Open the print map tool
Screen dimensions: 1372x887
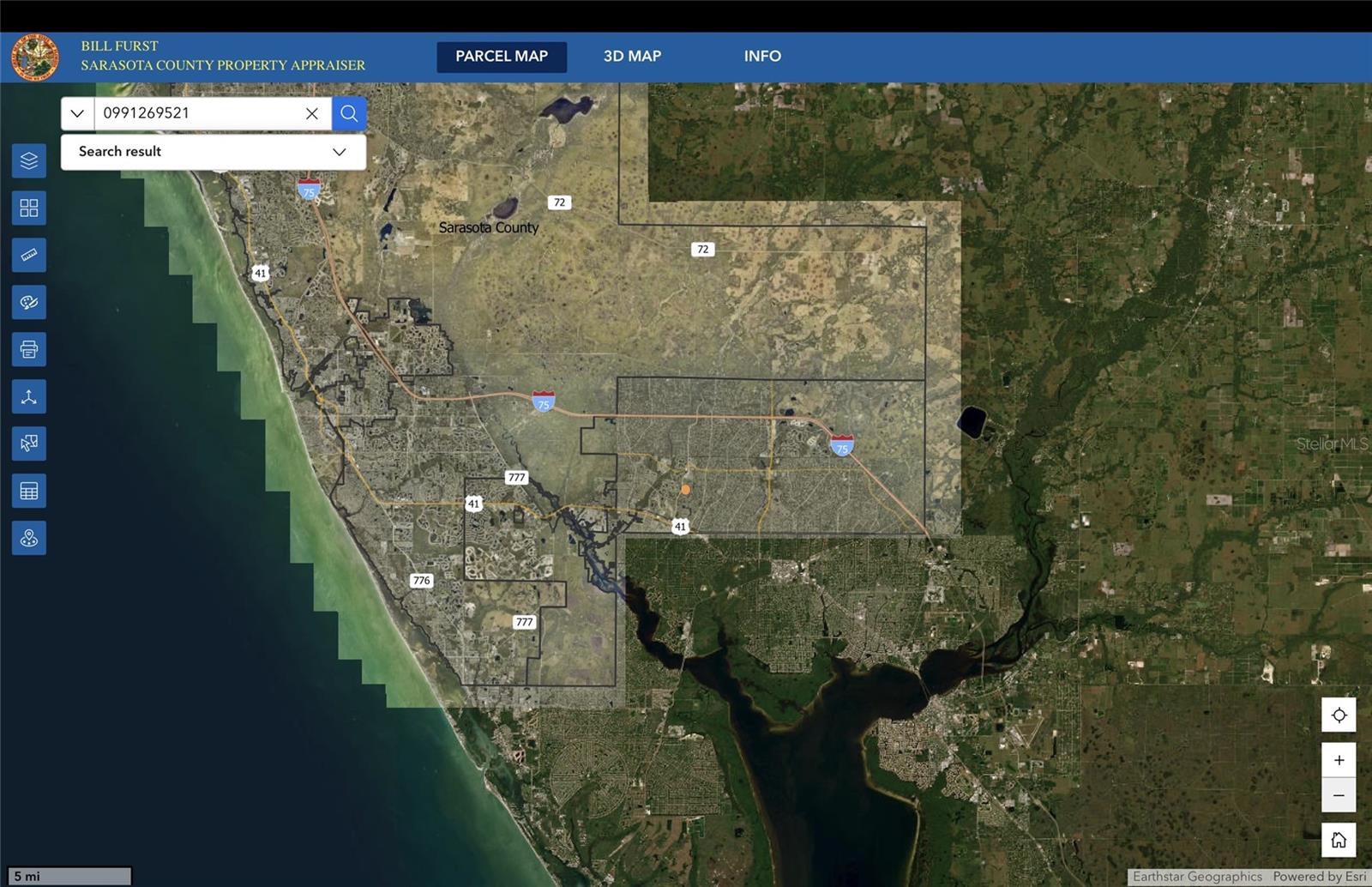point(28,348)
